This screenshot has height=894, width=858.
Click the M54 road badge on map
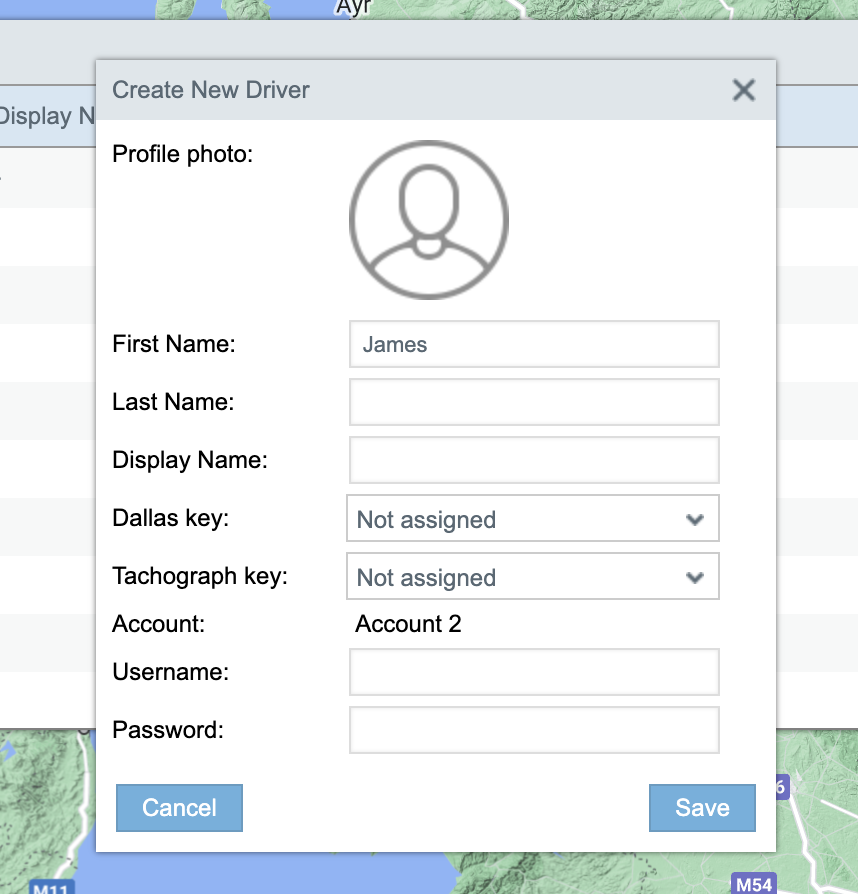point(753,884)
